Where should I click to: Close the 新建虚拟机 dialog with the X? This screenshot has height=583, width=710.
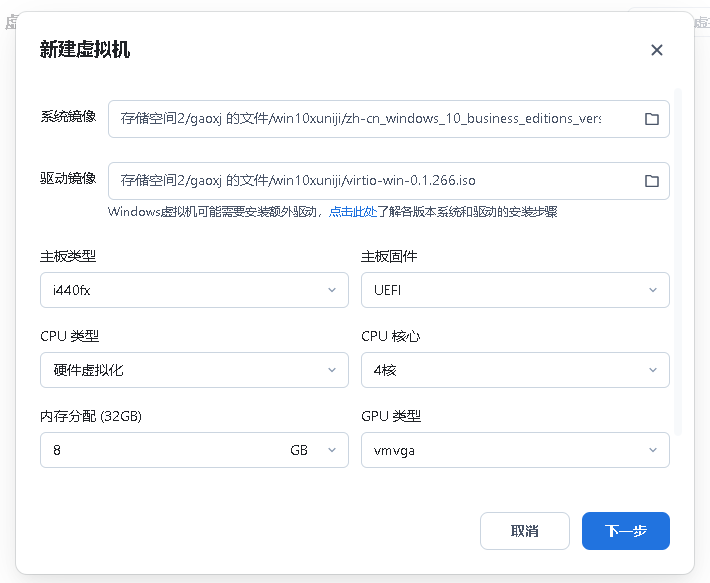656,50
